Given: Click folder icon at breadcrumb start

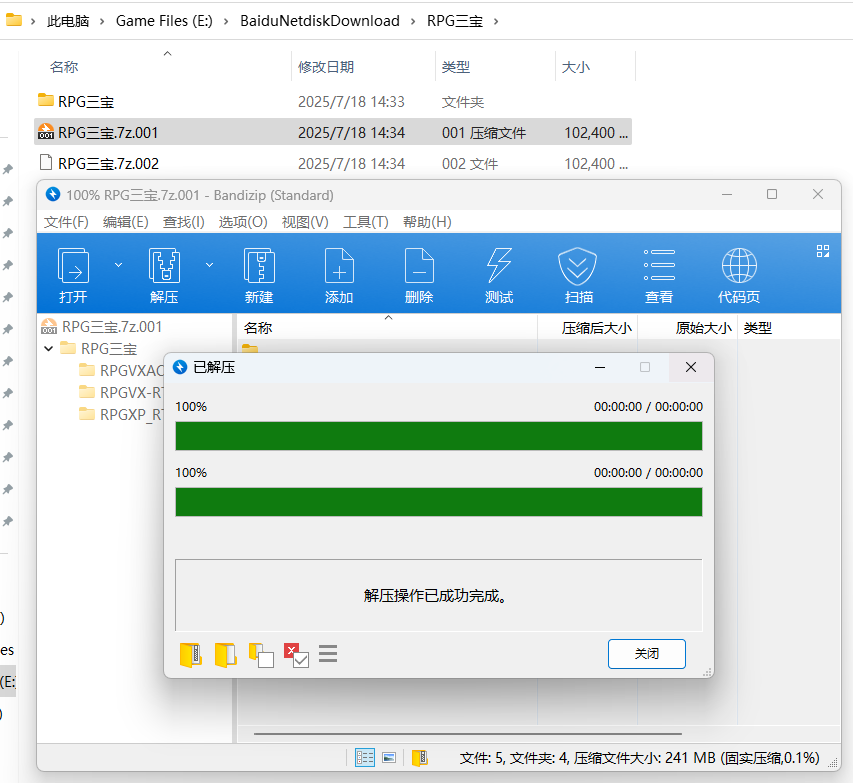Looking at the screenshot, I should (x=14, y=20).
